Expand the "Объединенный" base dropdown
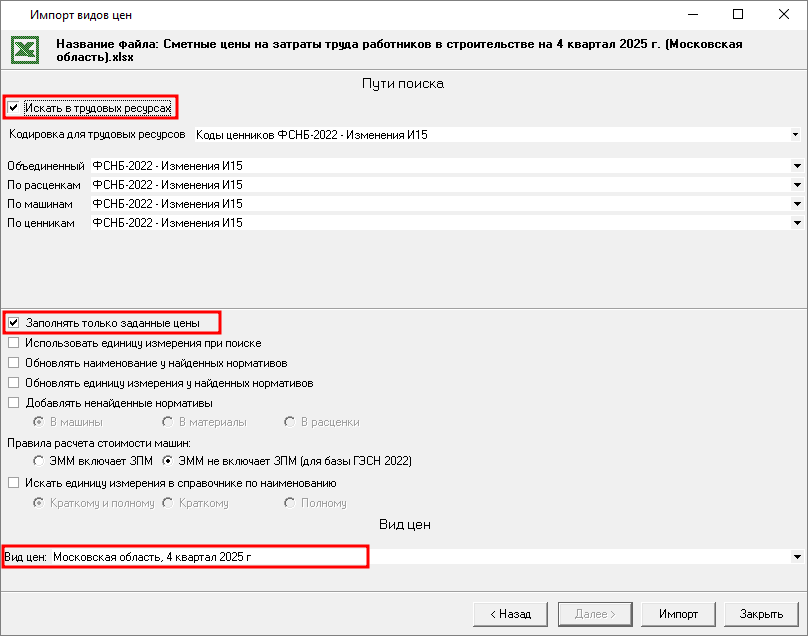808x636 pixels. [x=797, y=166]
